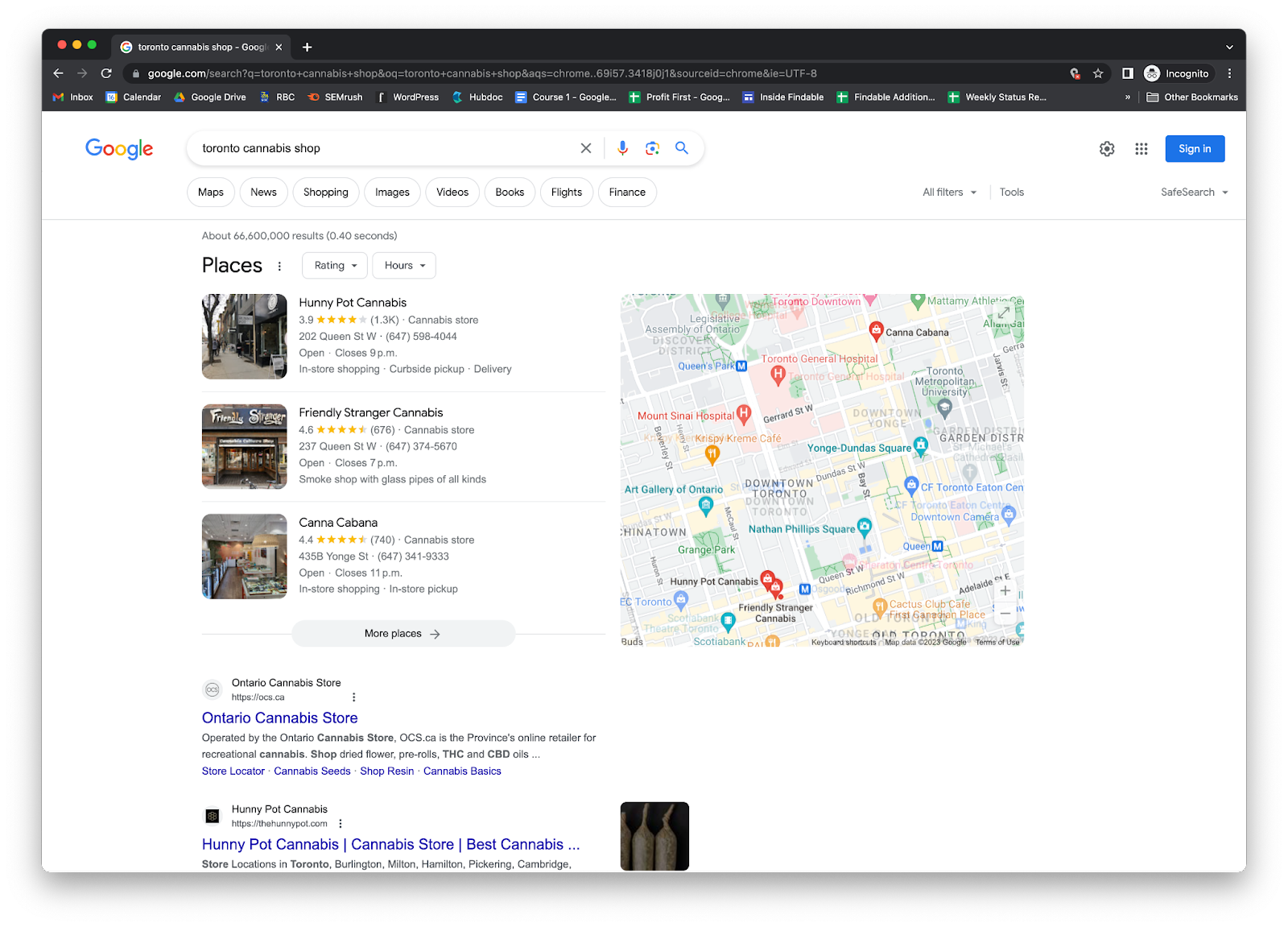Viewport: 1288px width, 927px height.
Task: Switch to the News tab
Action: click(263, 192)
